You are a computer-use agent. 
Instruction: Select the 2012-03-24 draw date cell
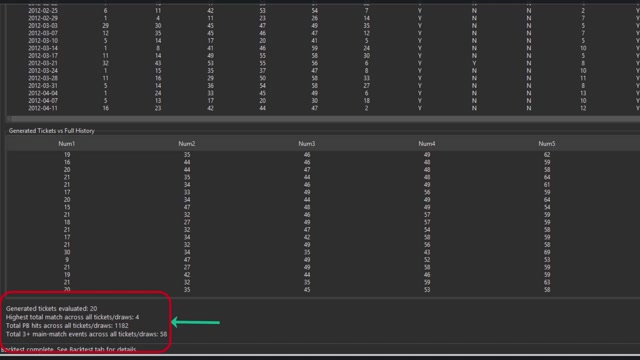pyautogui.click(x=43, y=71)
